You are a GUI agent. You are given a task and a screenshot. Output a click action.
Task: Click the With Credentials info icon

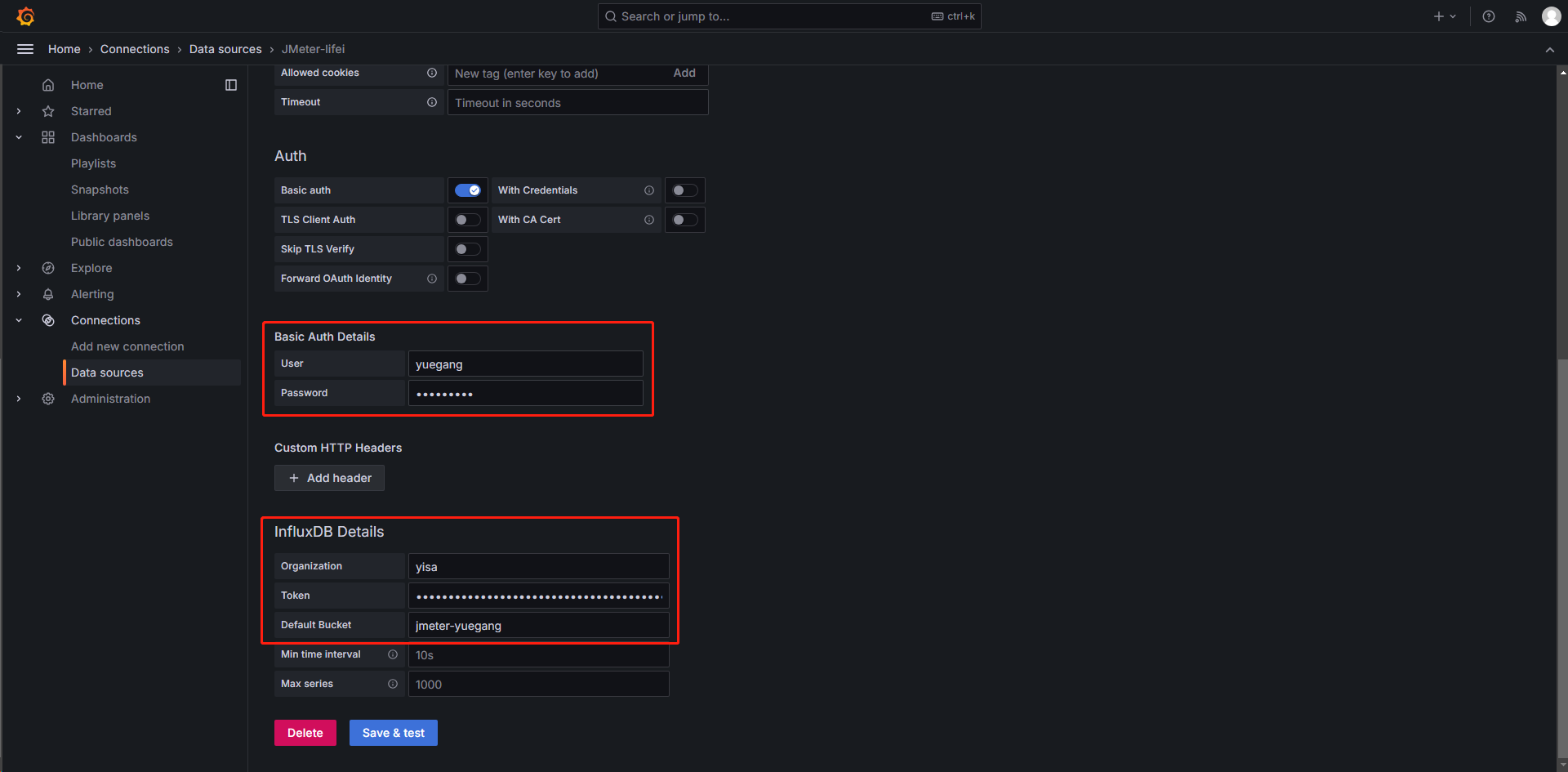(x=649, y=190)
